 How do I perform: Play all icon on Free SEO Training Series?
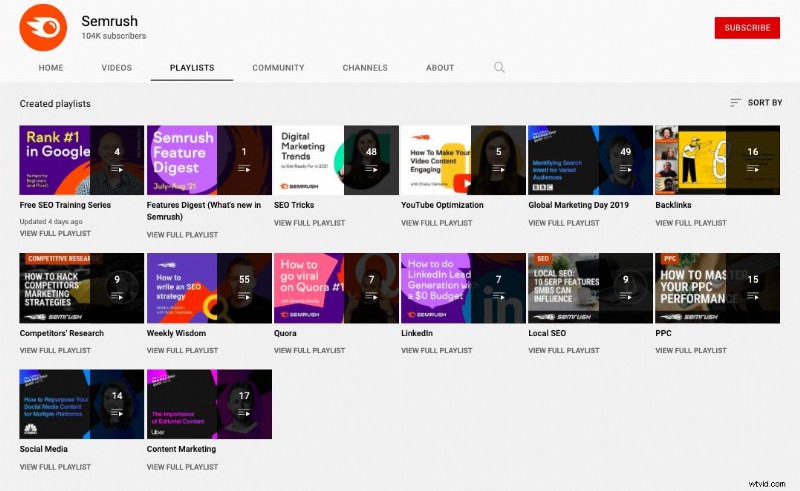coord(117,168)
